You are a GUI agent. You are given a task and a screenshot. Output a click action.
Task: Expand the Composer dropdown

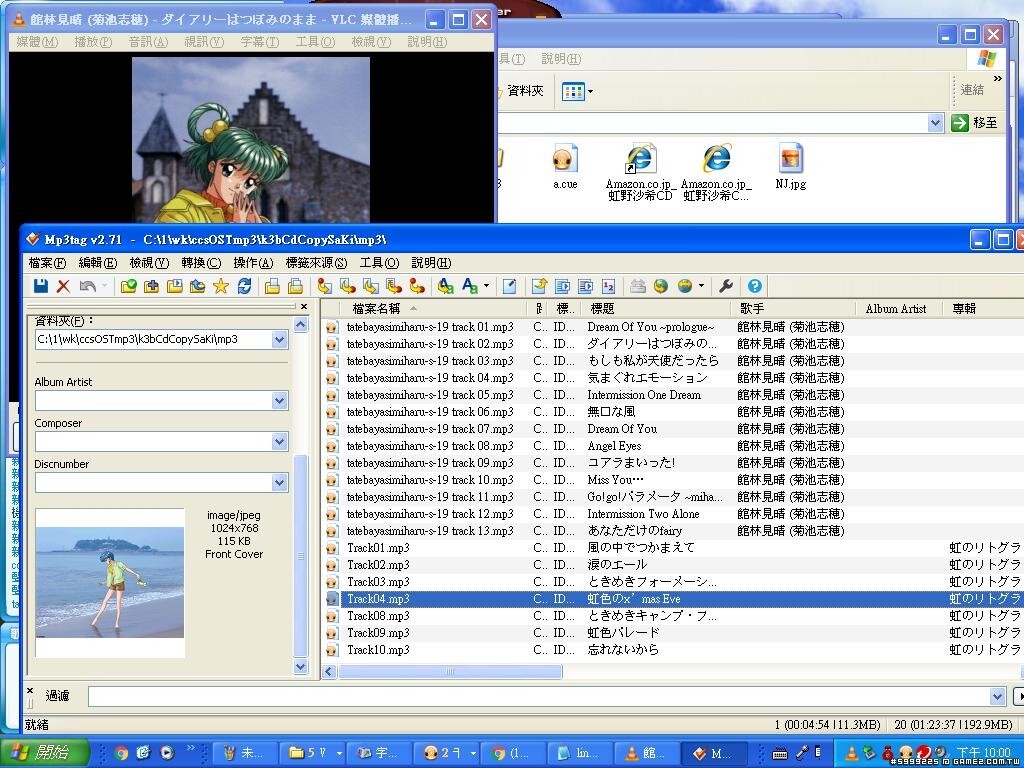(279, 441)
